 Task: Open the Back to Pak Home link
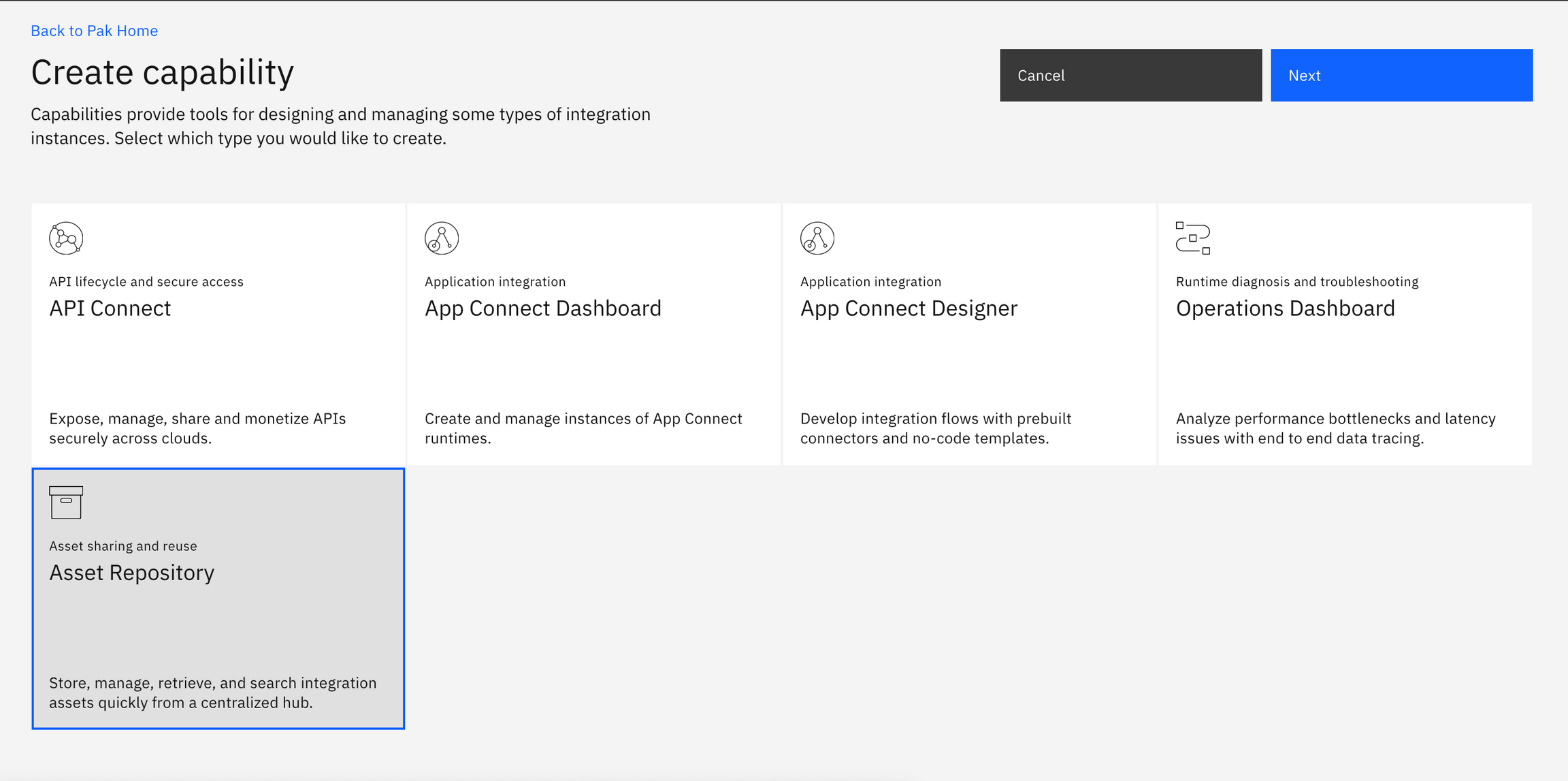94,30
